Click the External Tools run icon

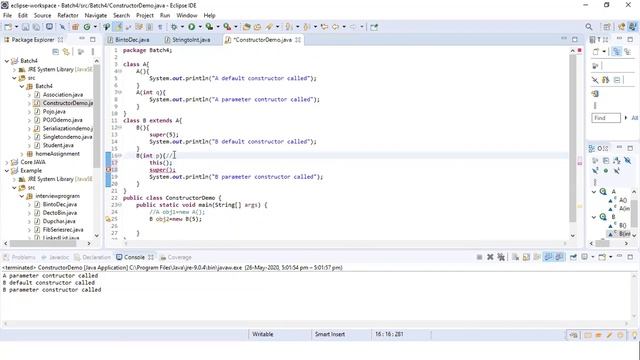[227, 27]
